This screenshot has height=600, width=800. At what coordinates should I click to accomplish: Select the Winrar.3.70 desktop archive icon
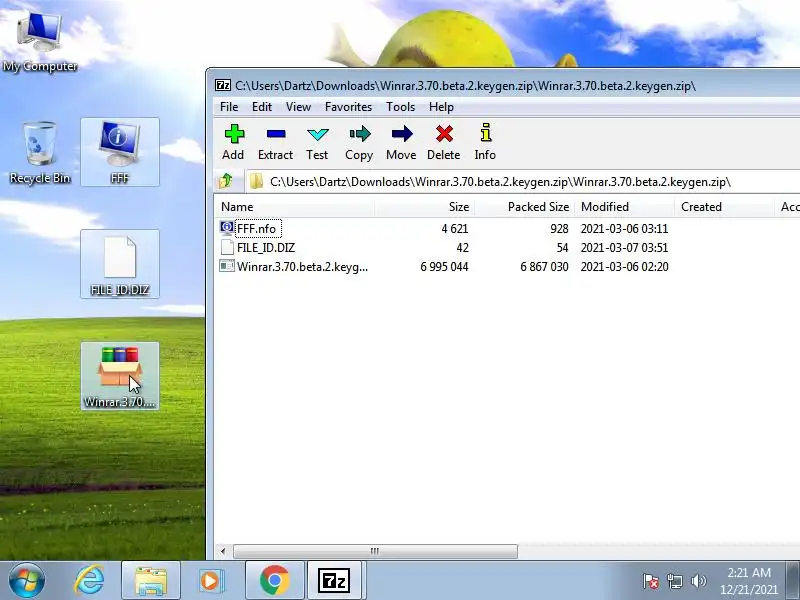[120, 376]
